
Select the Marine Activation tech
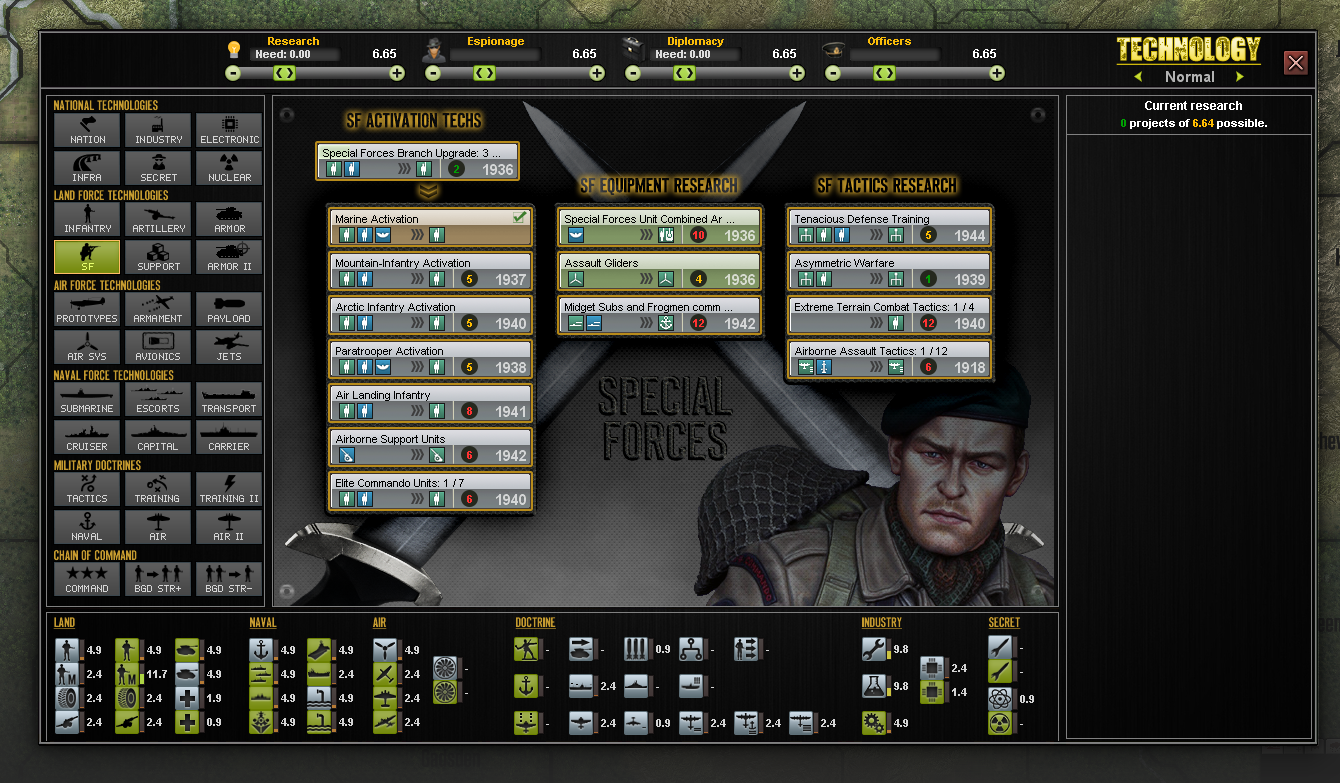tap(431, 227)
